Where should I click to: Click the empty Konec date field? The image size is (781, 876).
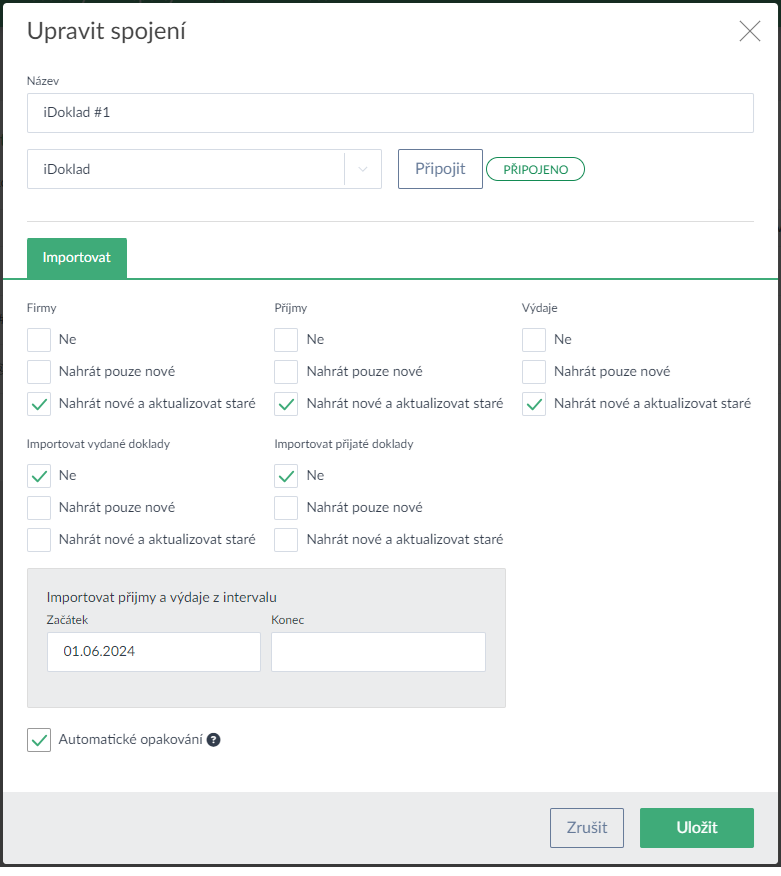click(378, 651)
